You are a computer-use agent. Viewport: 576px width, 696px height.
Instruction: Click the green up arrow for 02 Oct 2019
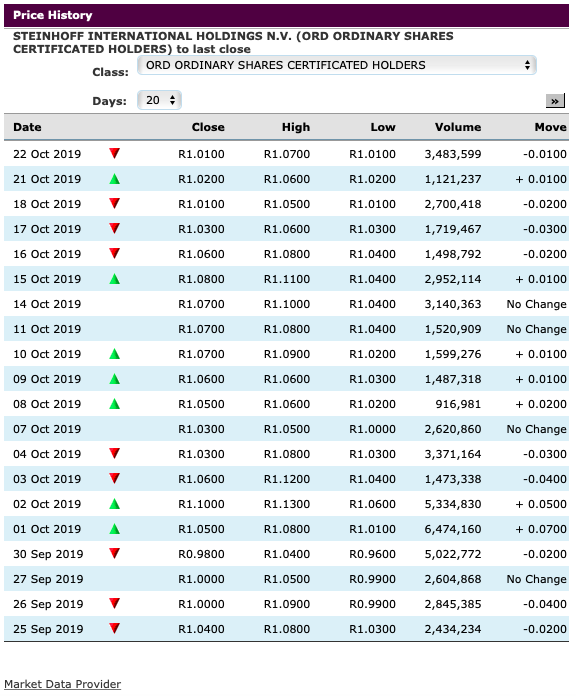(114, 504)
